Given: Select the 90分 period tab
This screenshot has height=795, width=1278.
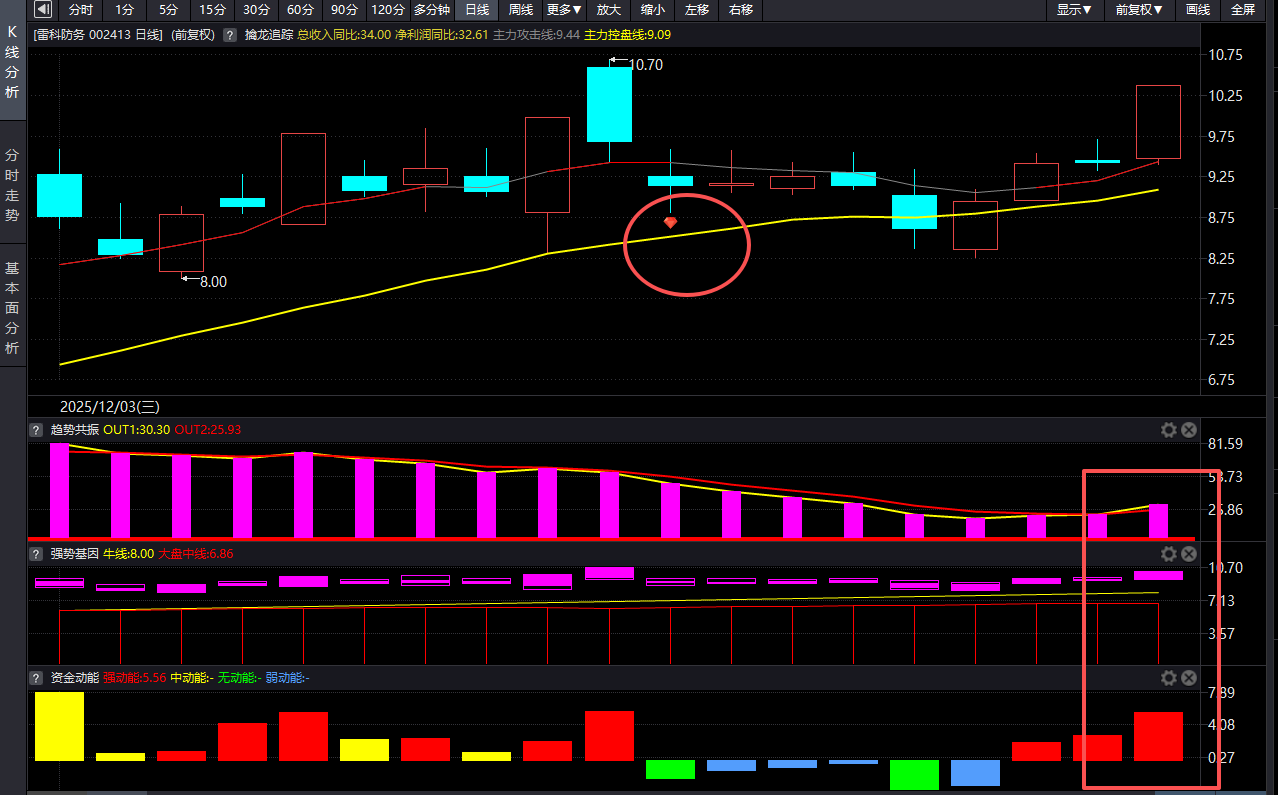Looking at the screenshot, I should (x=344, y=10).
